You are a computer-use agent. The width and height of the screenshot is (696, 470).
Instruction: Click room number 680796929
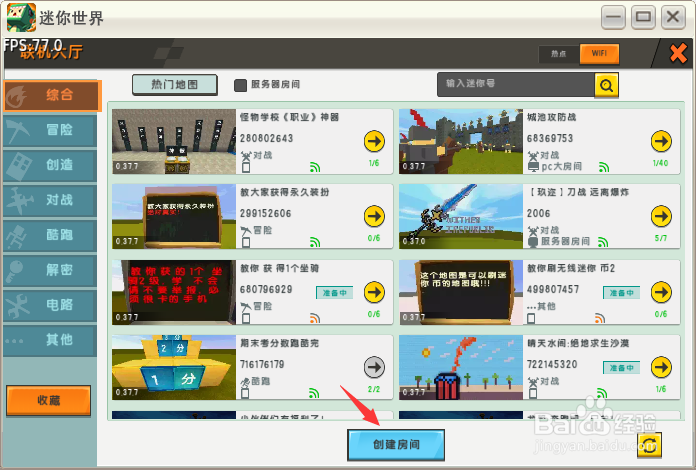(x=266, y=289)
